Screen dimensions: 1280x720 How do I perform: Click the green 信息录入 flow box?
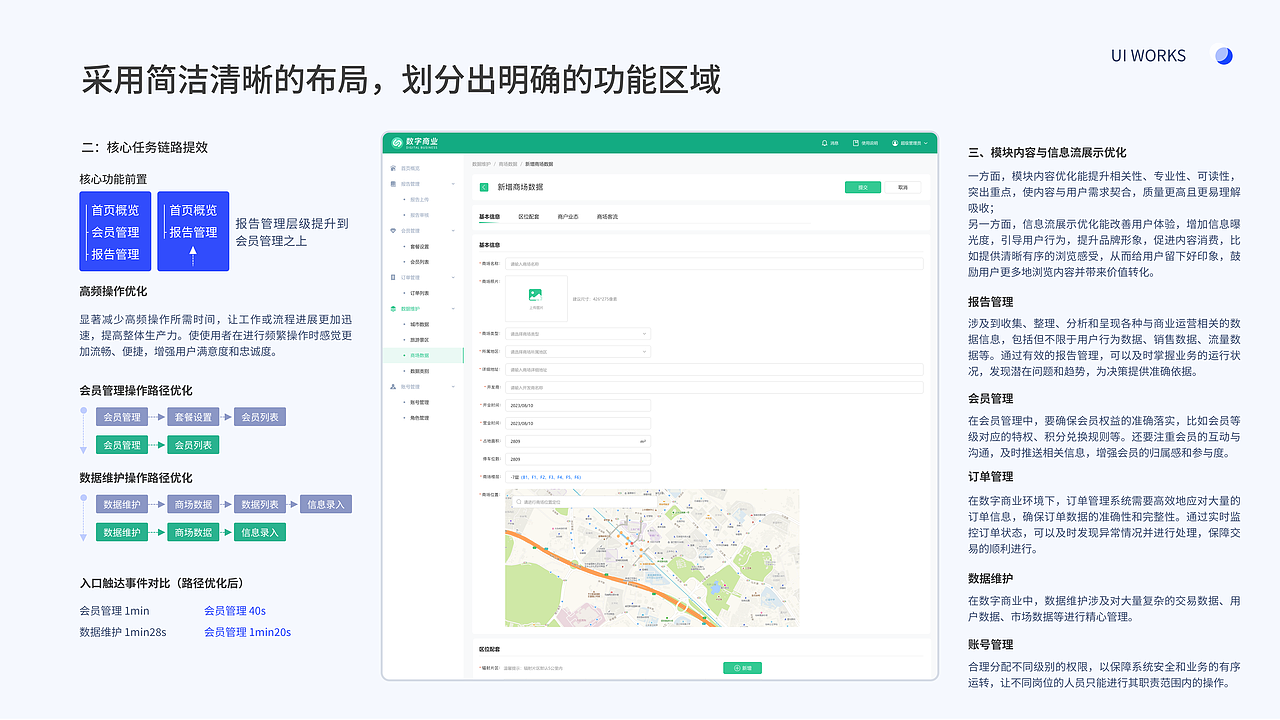pyautogui.click(x=260, y=533)
